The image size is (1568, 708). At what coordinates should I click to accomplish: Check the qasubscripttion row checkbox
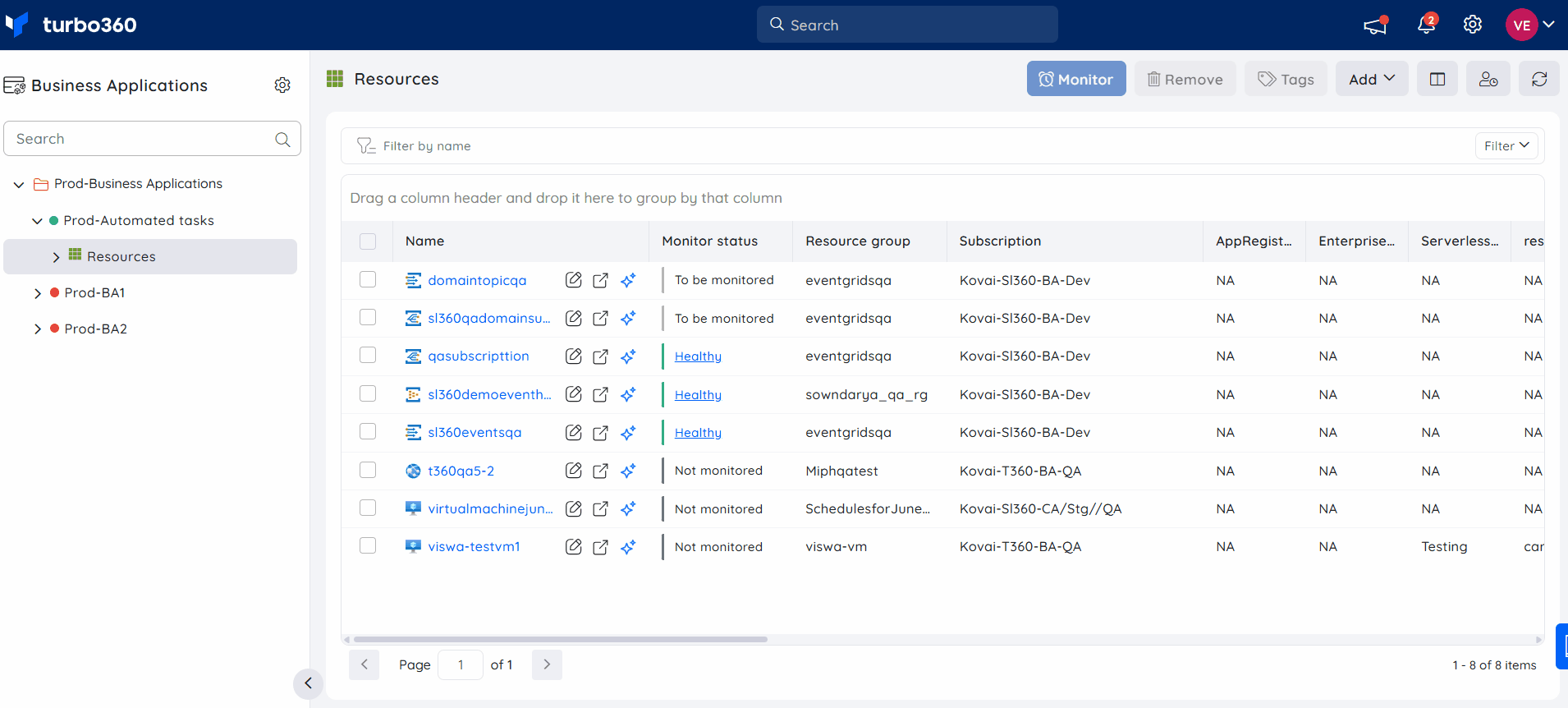click(368, 355)
